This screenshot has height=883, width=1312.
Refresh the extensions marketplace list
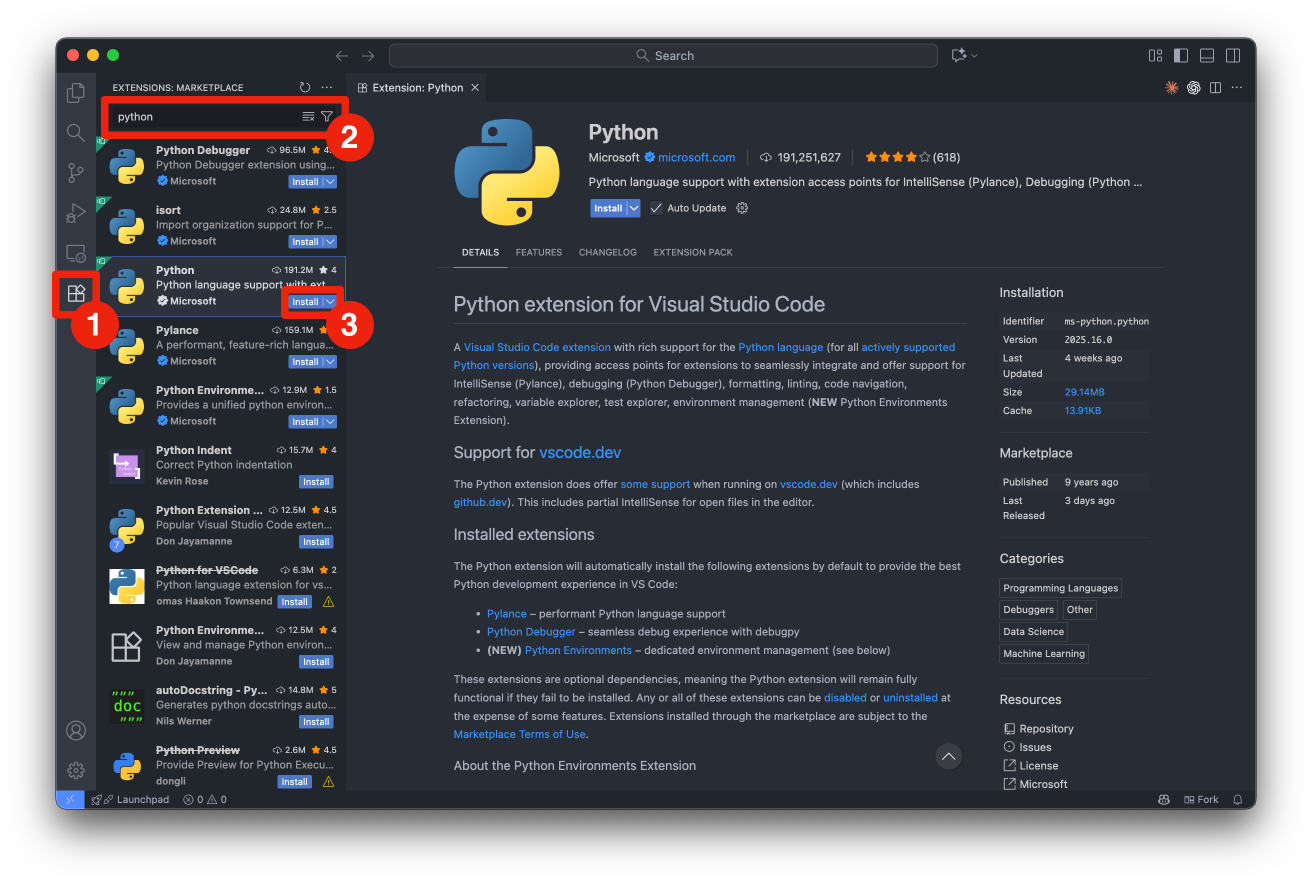click(x=305, y=88)
